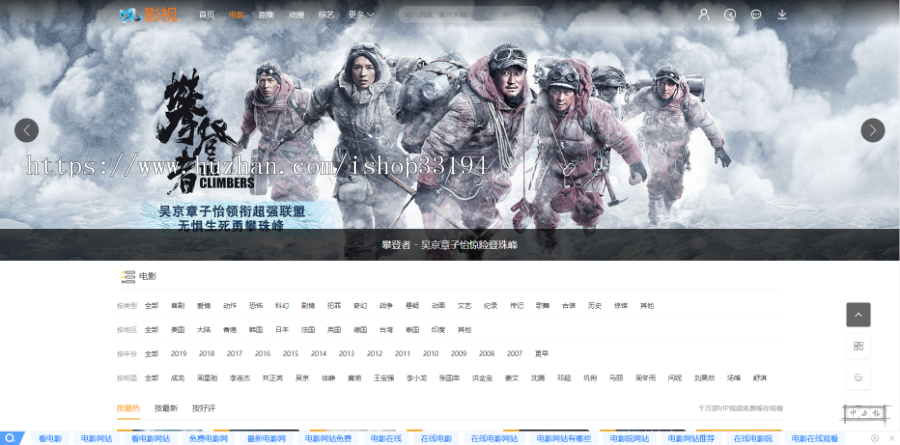900x445 pixels.
Task: Click the 影视 site logo
Action: [149, 15]
